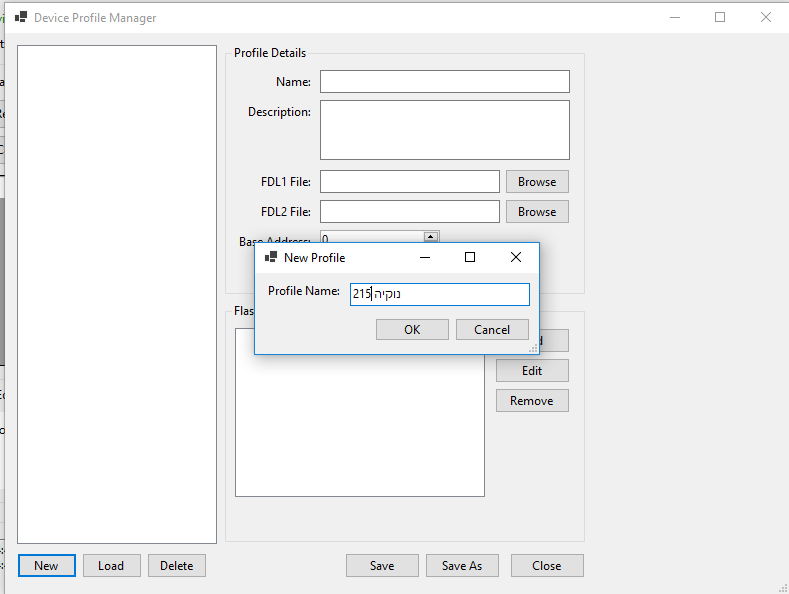Image resolution: width=789 pixels, height=594 pixels.
Task: Increment Base Address with the up arrow
Action: tap(431, 236)
